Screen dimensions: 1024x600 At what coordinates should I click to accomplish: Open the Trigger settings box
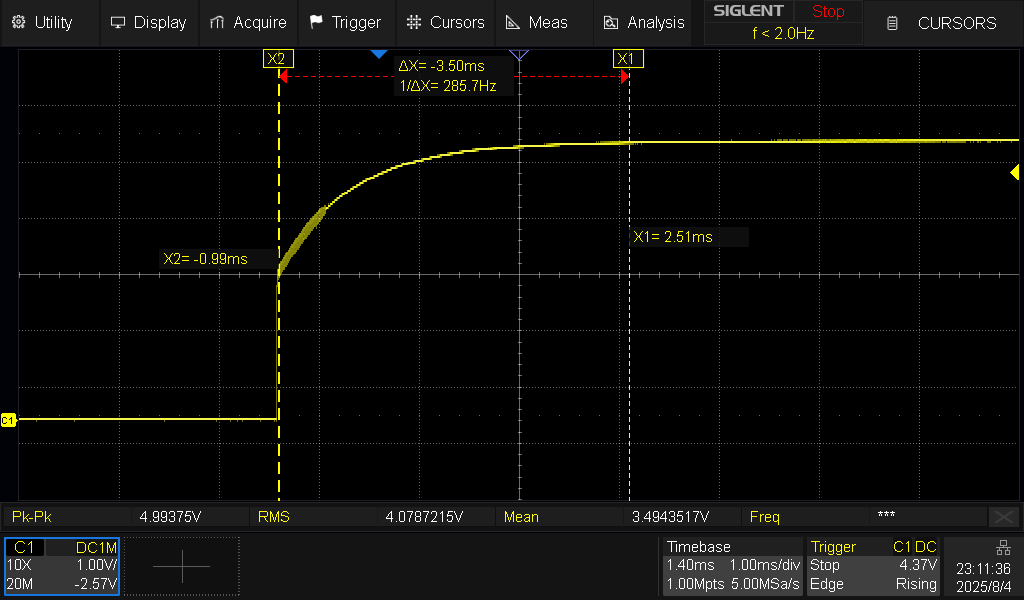[874, 566]
